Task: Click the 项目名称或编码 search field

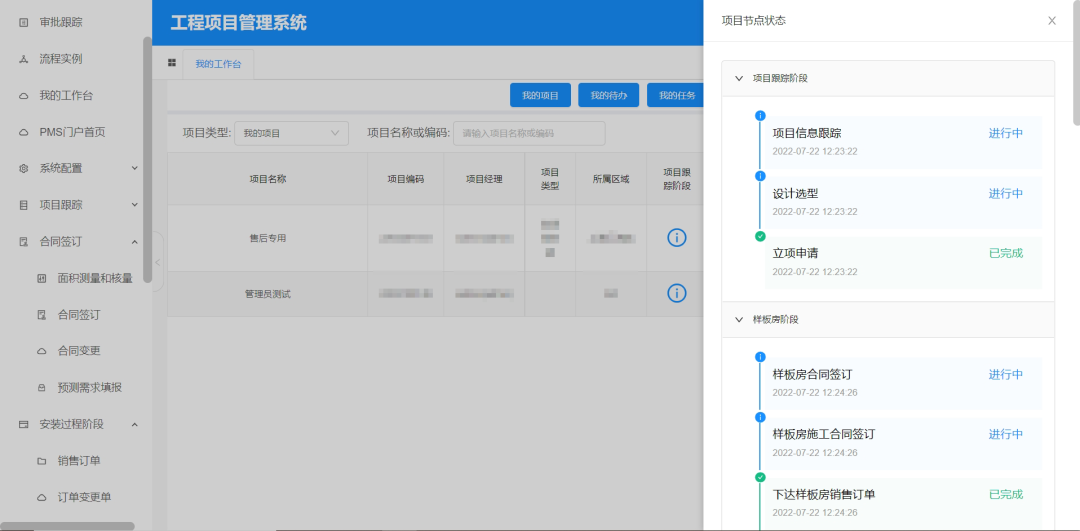Action: [x=529, y=133]
